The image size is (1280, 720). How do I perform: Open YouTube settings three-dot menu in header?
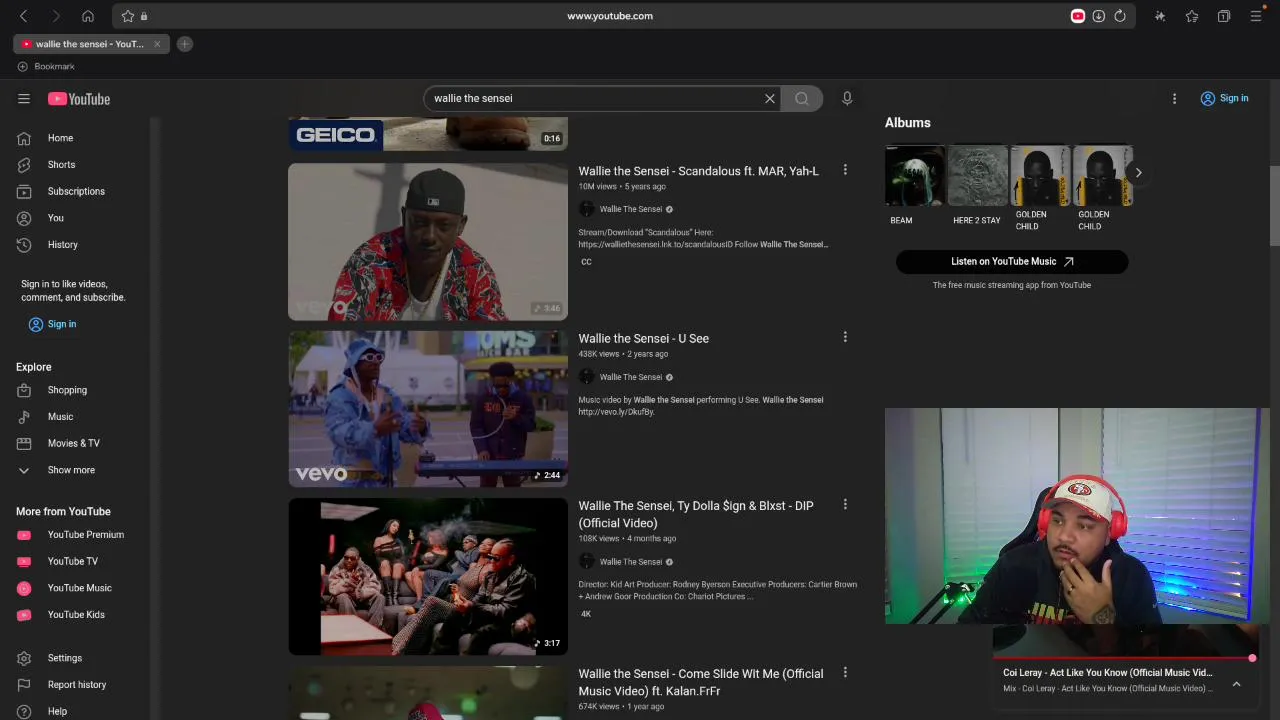point(1174,98)
